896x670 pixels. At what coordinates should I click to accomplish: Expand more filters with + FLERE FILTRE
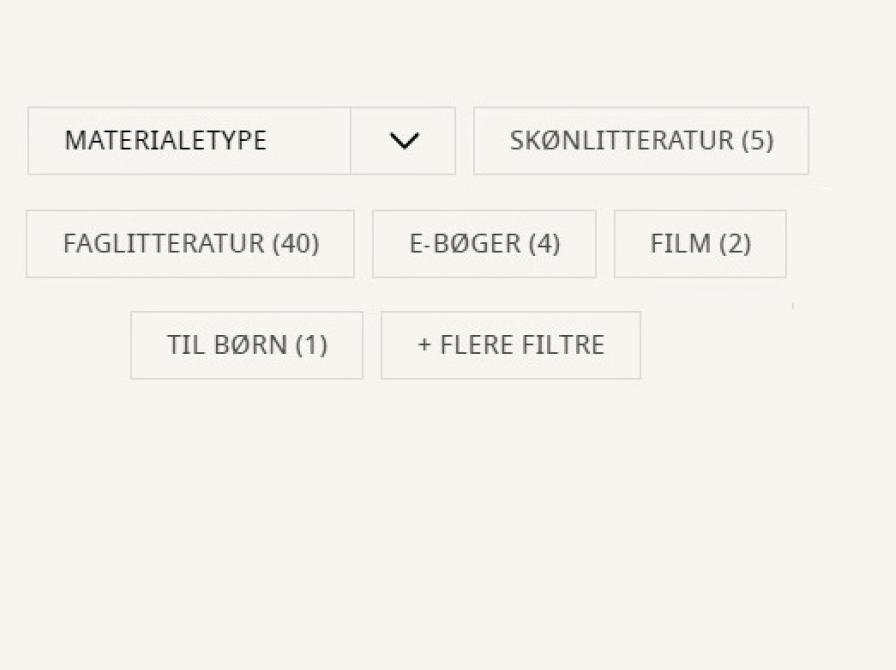pyautogui.click(x=511, y=345)
